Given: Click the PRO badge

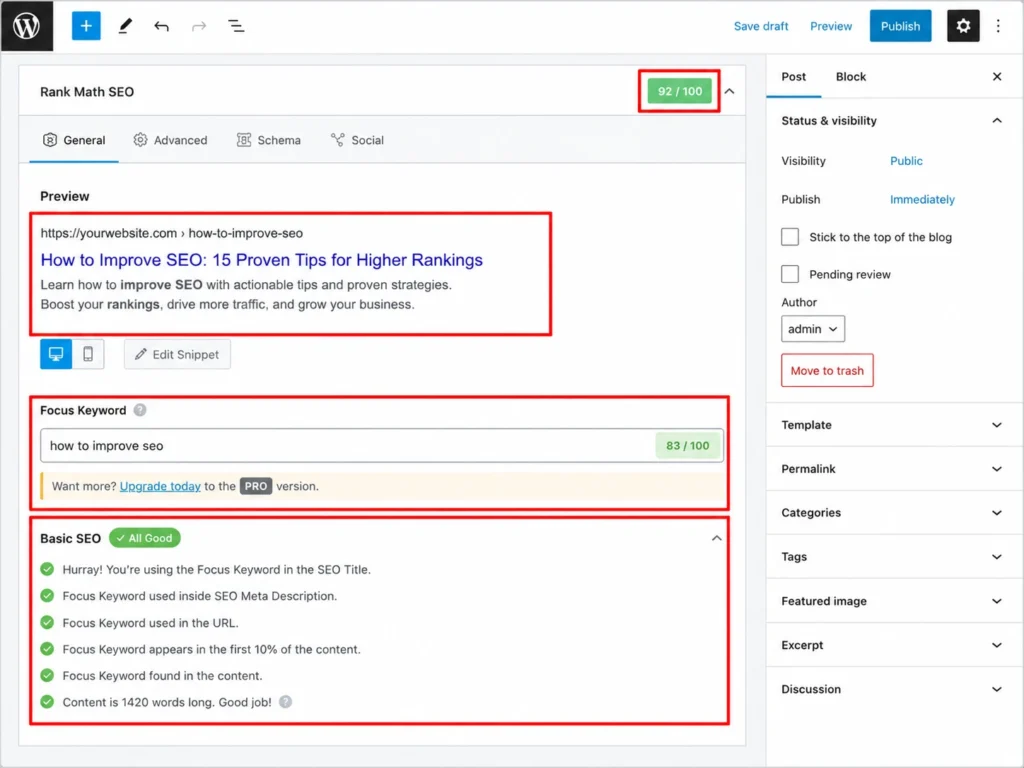Looking at the screenshot, I should 256,487.
